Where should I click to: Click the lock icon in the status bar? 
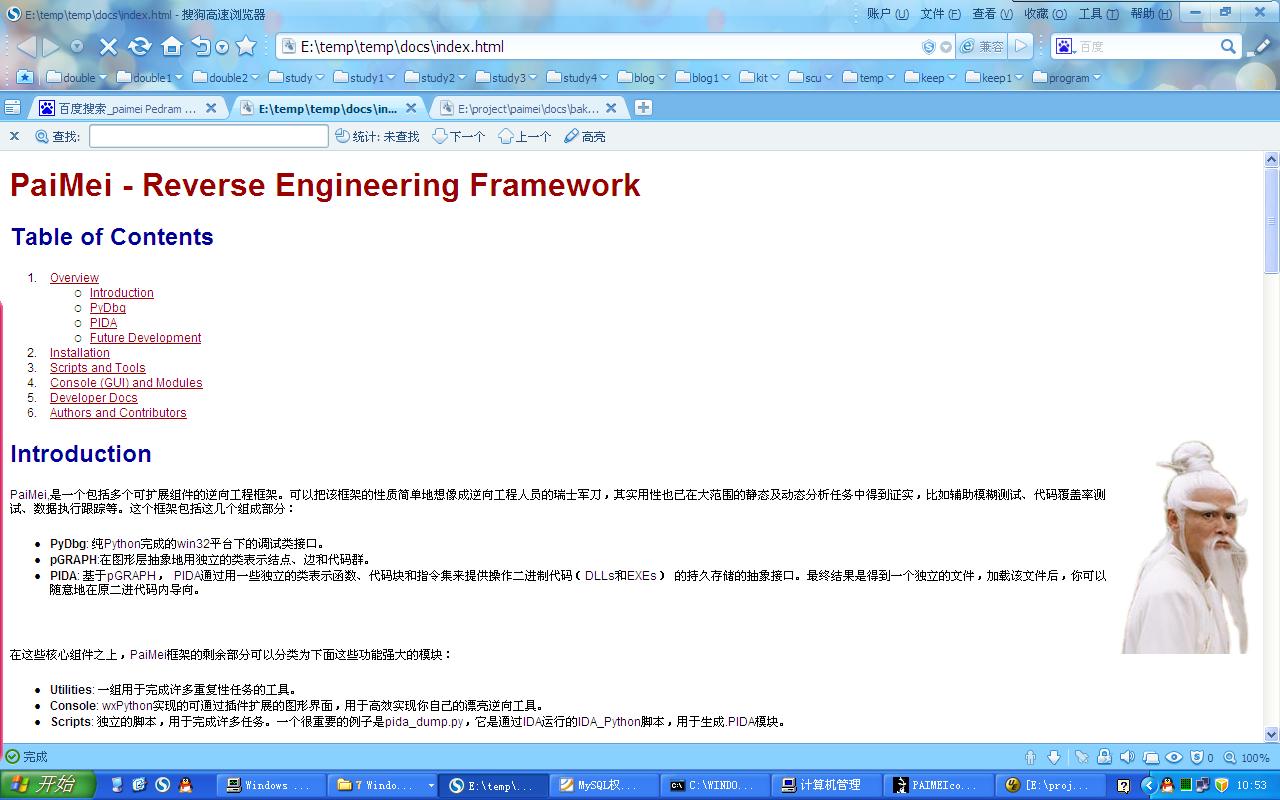(x=1104, y=757)
